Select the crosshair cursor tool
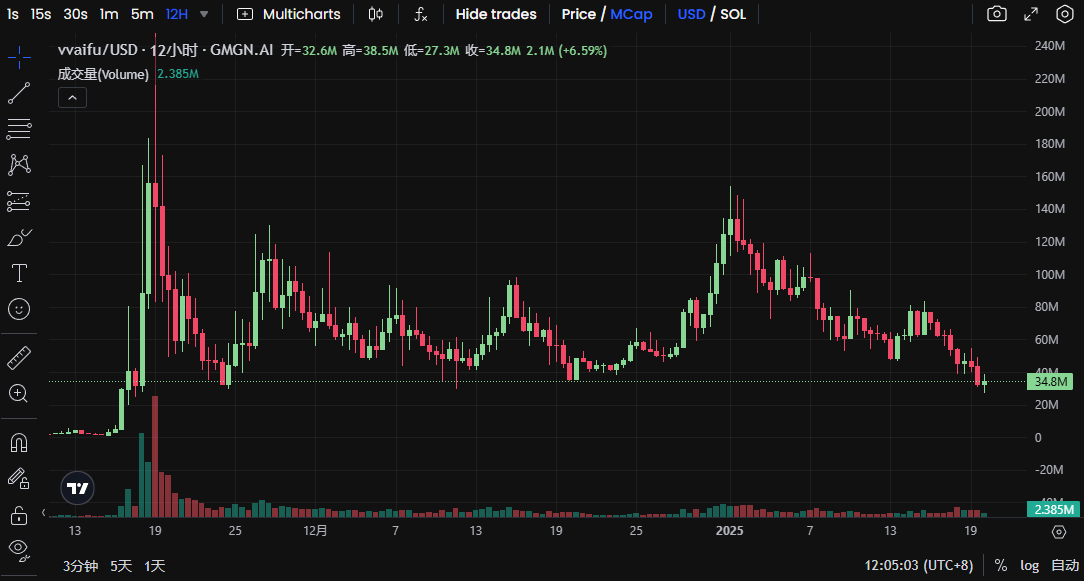Viewport: 1084px width, 581px height. pos(19,57)
